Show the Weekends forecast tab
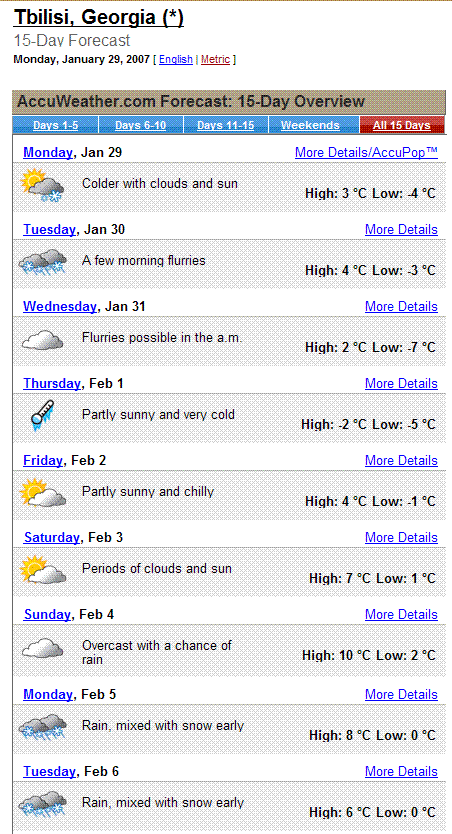This screenshot has height=834, width=452. [x=310, y=126]
